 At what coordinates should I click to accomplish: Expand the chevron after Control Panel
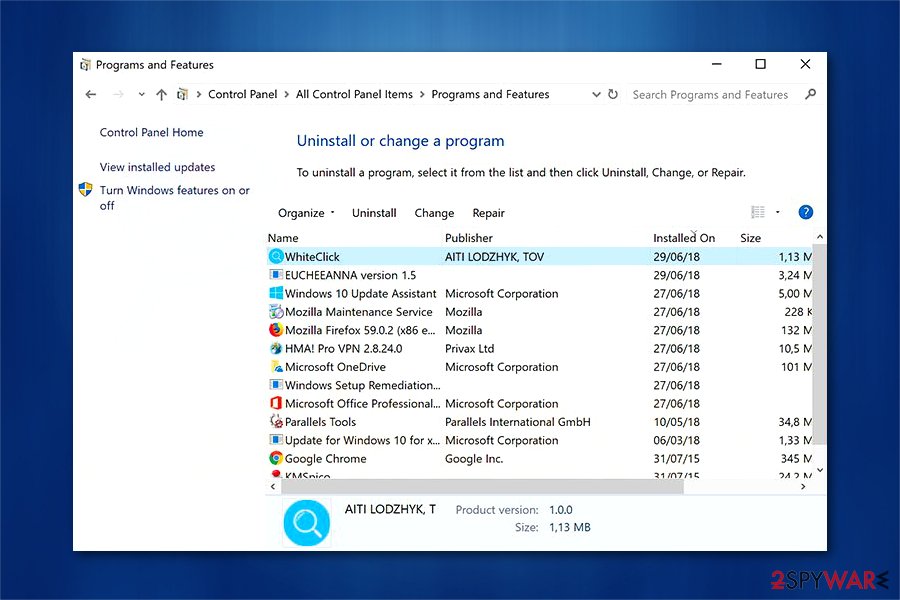click(286, 94)
